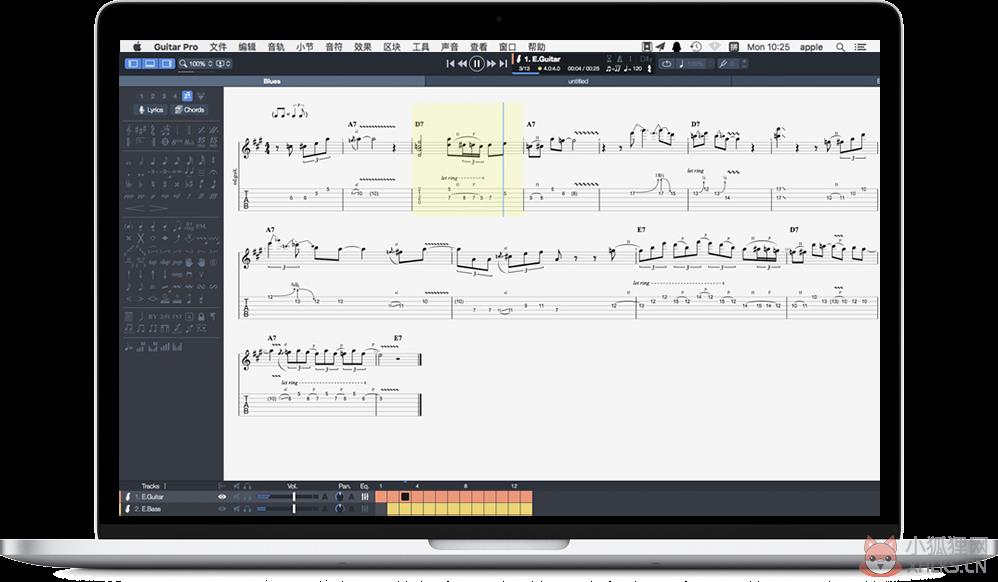Click the 1. E.Guitar track name in toolbar
This screenshot has width=998, height=582.
coord(541,59)
